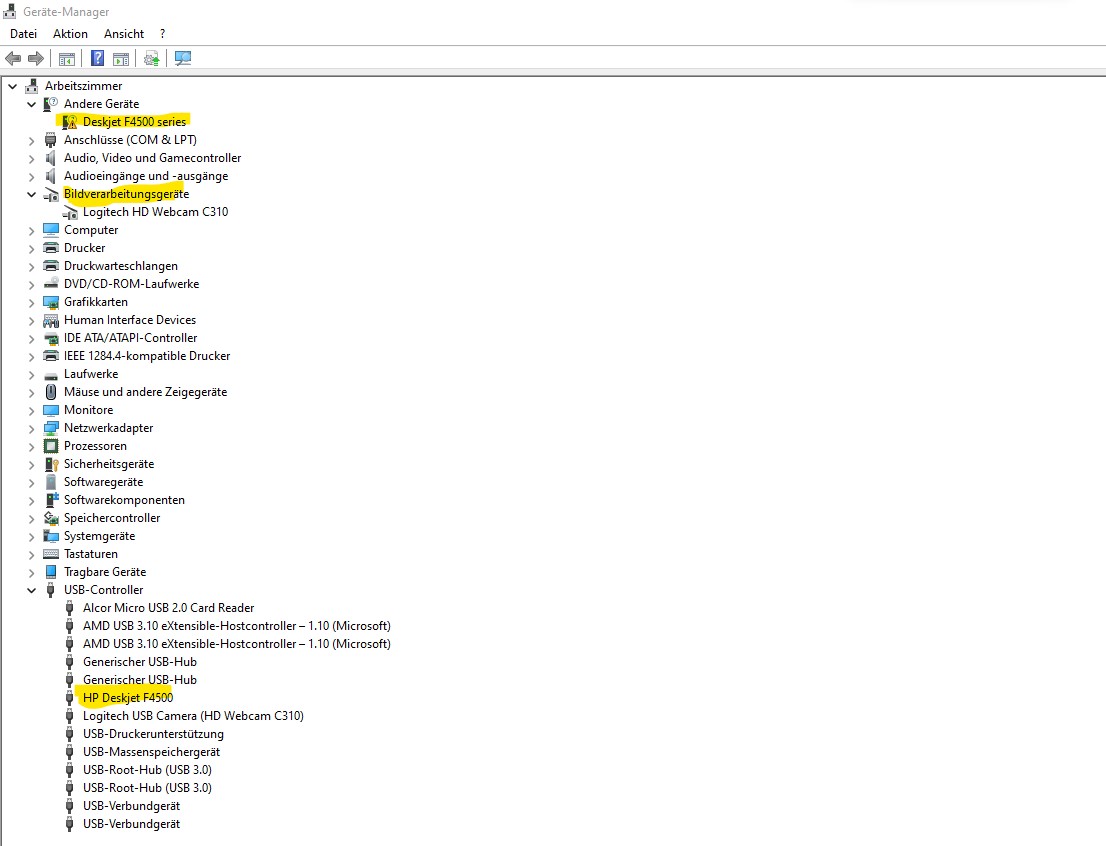Click the Arbeitszimmer computer icon

pos(32,86)
